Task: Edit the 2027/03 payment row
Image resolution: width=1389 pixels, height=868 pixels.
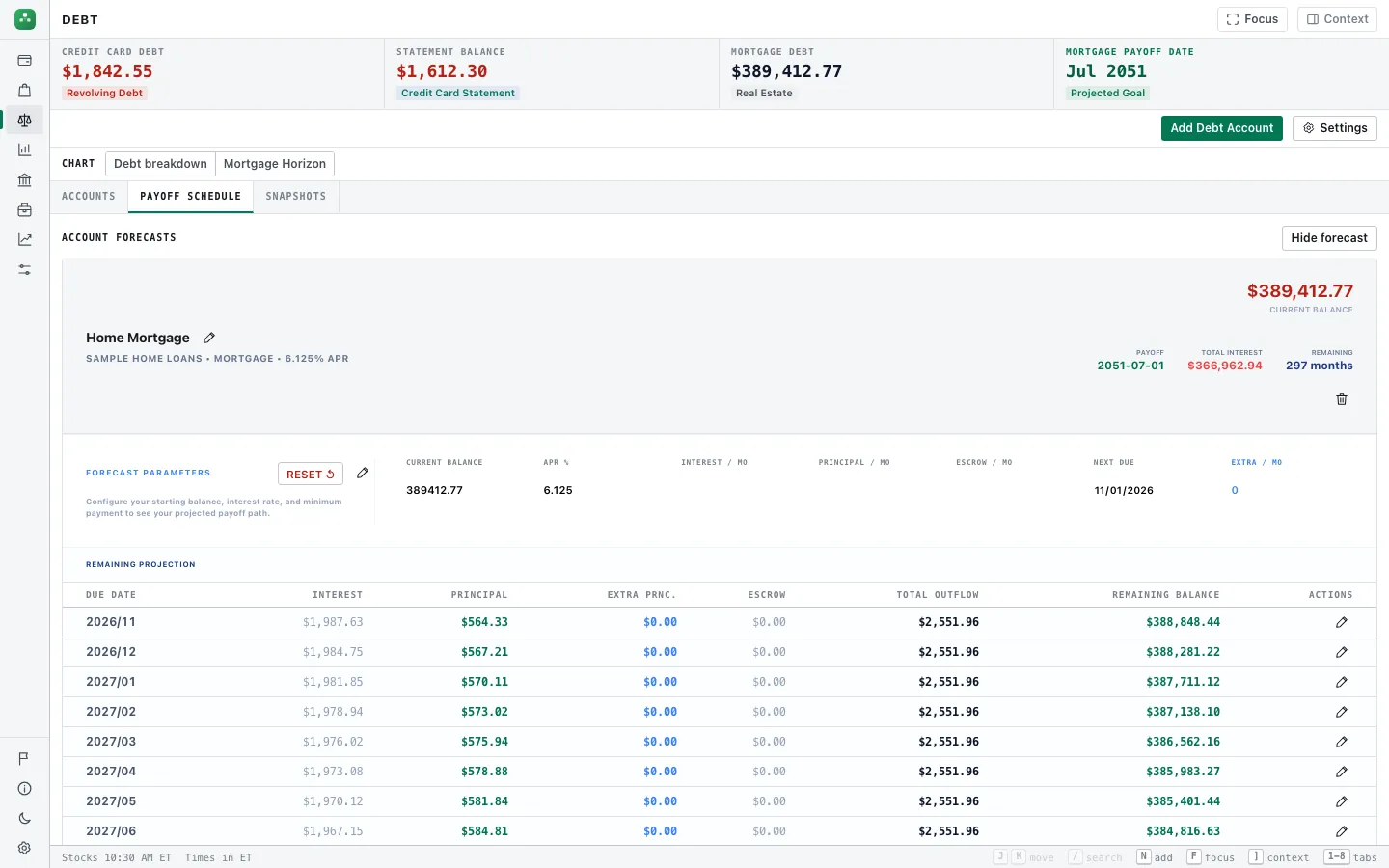Action: pyautogui.click(x=1342, y=742)
